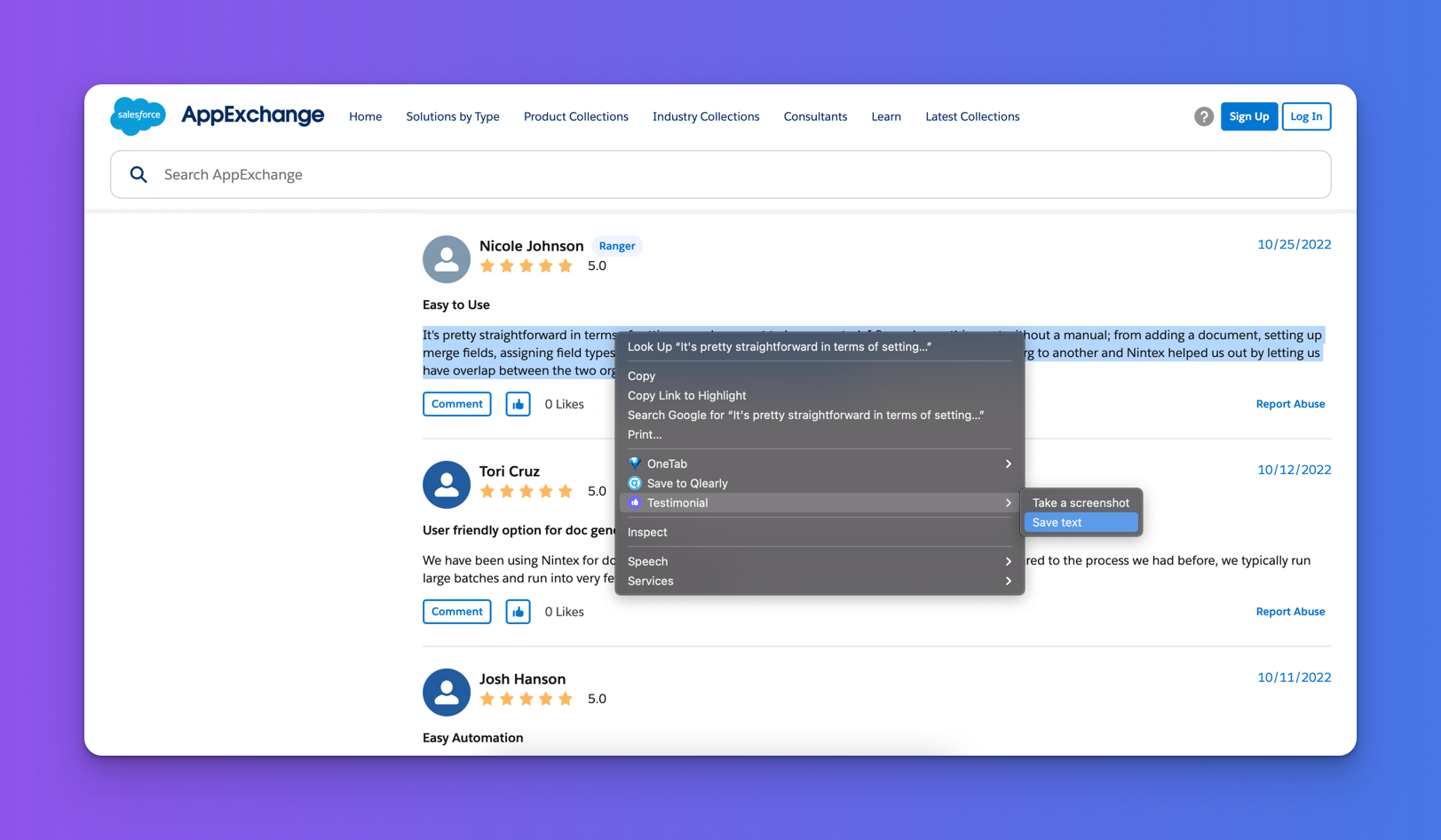The image size is (1441, 840).
Task: Click the Sign Up button
Action: tap(1248, 116)
